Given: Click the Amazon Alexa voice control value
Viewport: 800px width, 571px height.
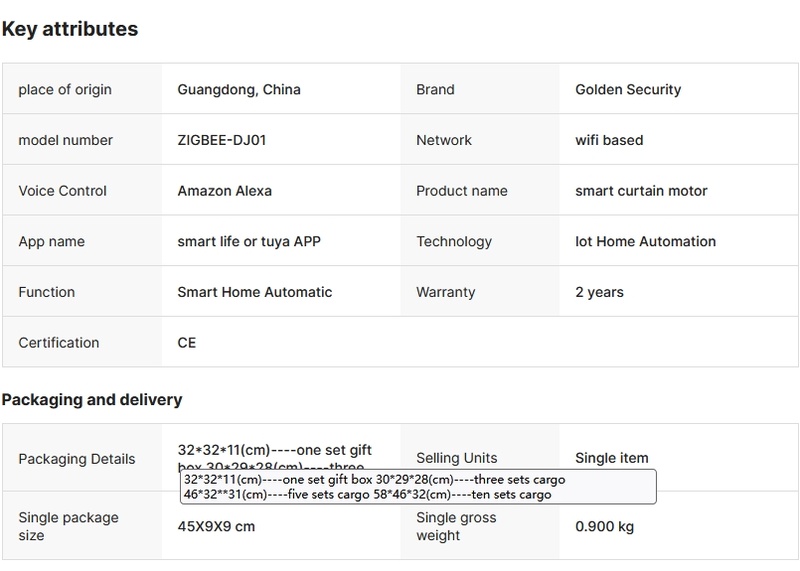Looking at the screenshot, I should 224,191.
